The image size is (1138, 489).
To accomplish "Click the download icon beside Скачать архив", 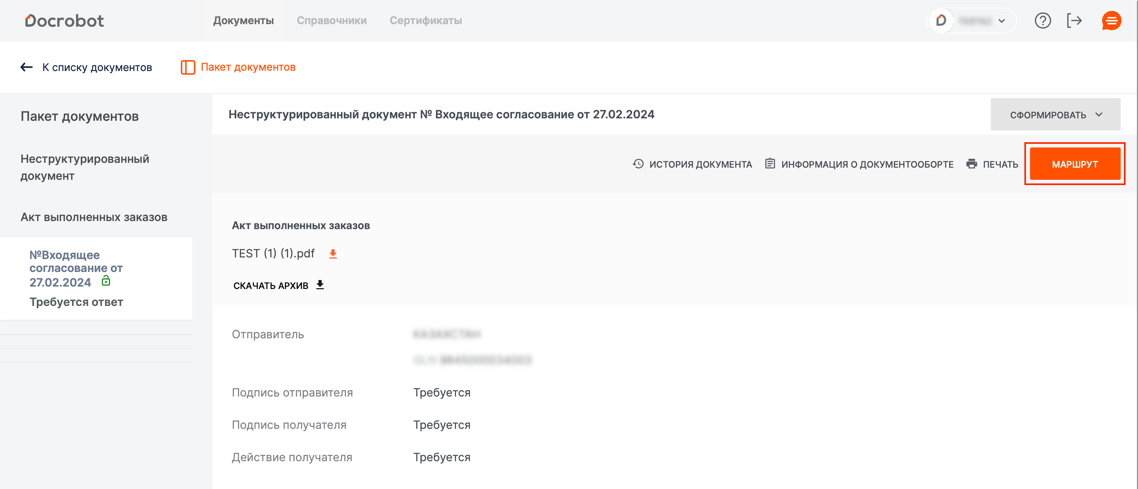I will (x=320, y=285).
